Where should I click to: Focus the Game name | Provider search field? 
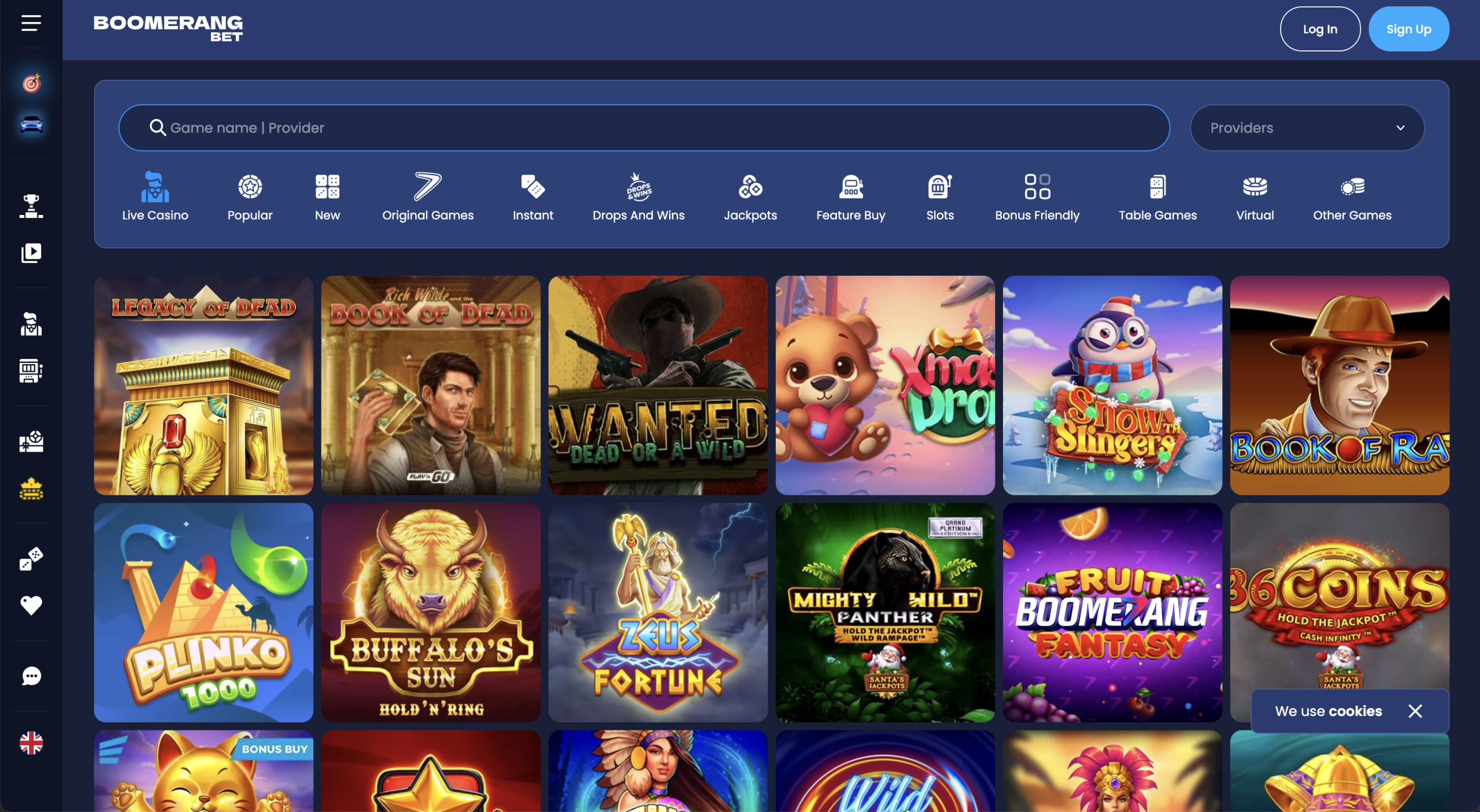(x=644, y=128)
